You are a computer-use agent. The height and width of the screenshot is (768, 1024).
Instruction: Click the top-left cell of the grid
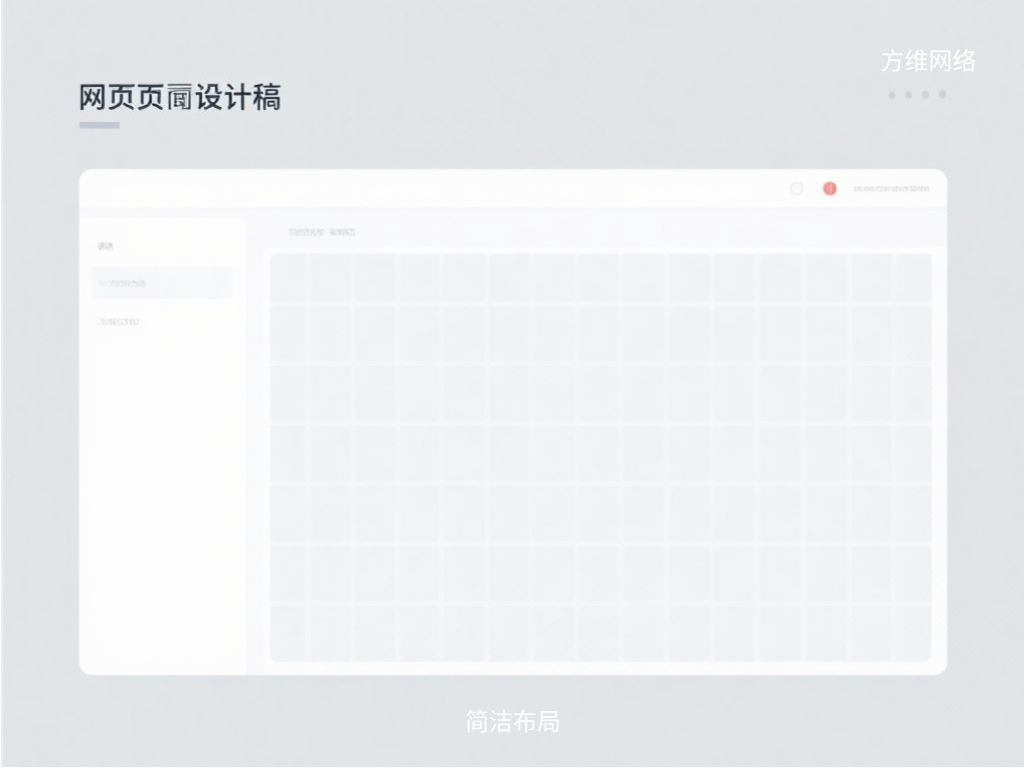[288, 278]
